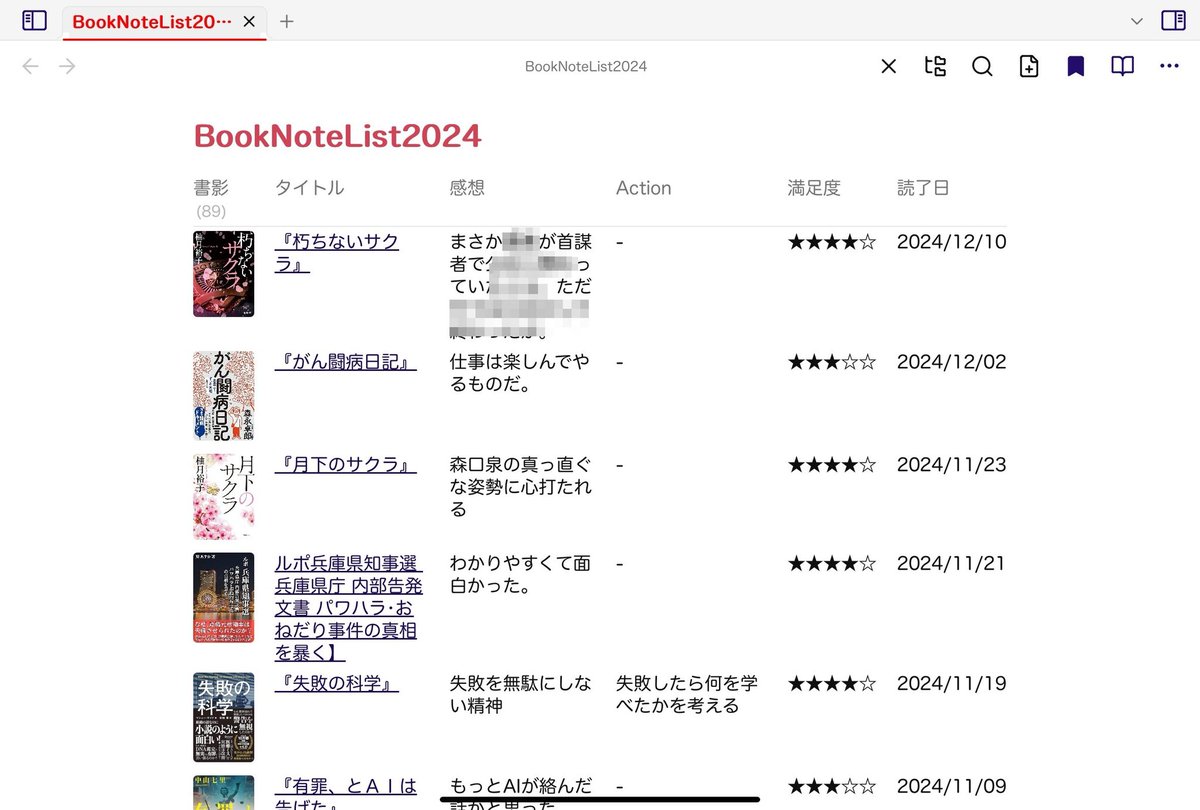Click the date 2024/11/09
This screenshot has height=810, width=1200.
click(x=951, y=786)
